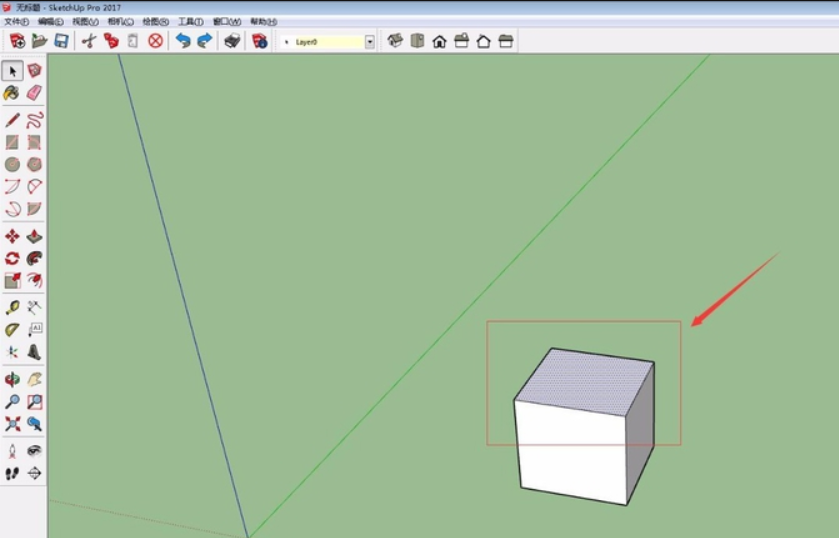The height and width of the screenshot is (538, 839).
Task: Copy selection using the Copy icon
Action: coord(111,41)
